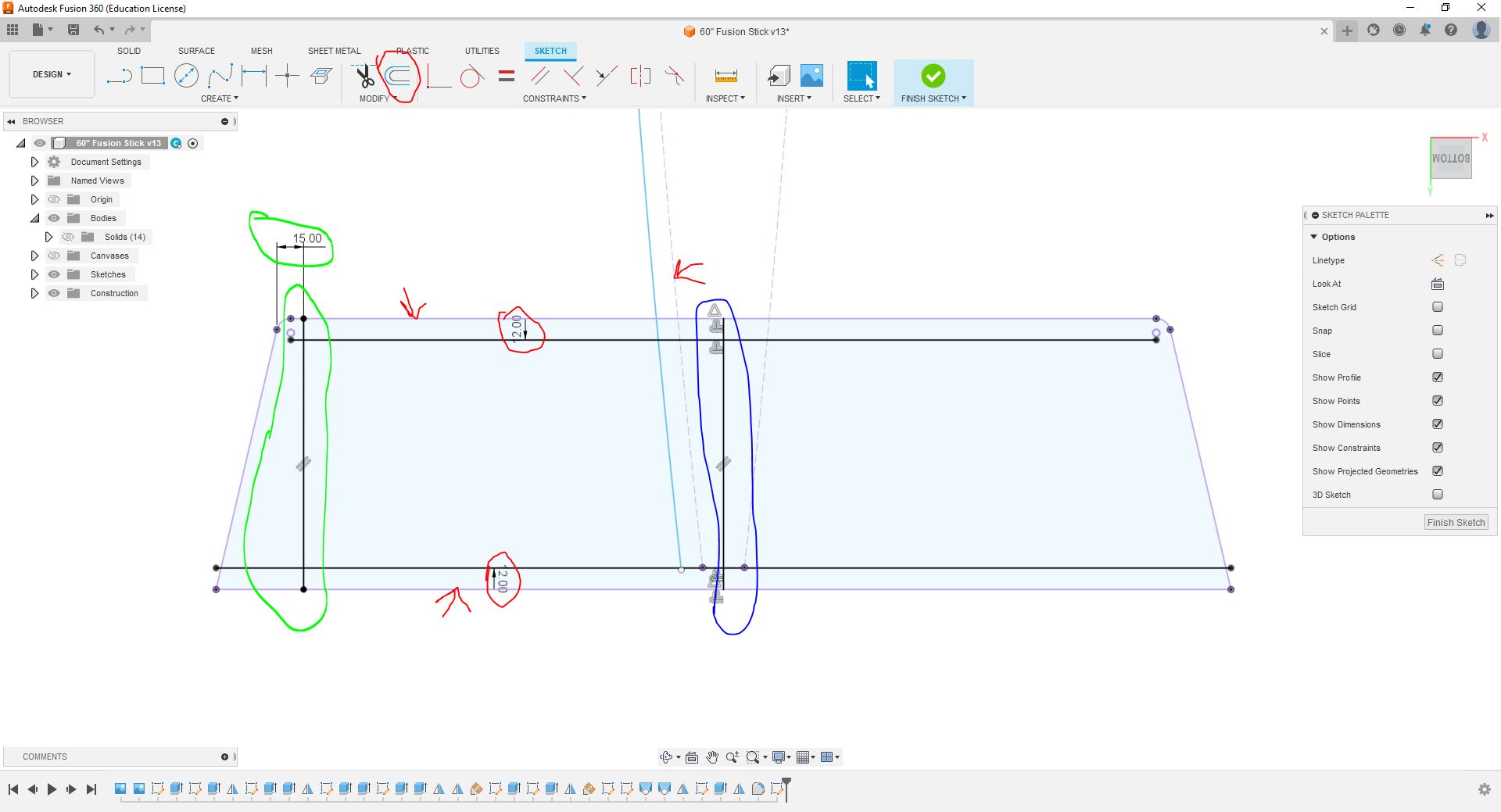
Task: Open the CONSTRAINTS dropdown menu
Action: (x=554, y=98)
